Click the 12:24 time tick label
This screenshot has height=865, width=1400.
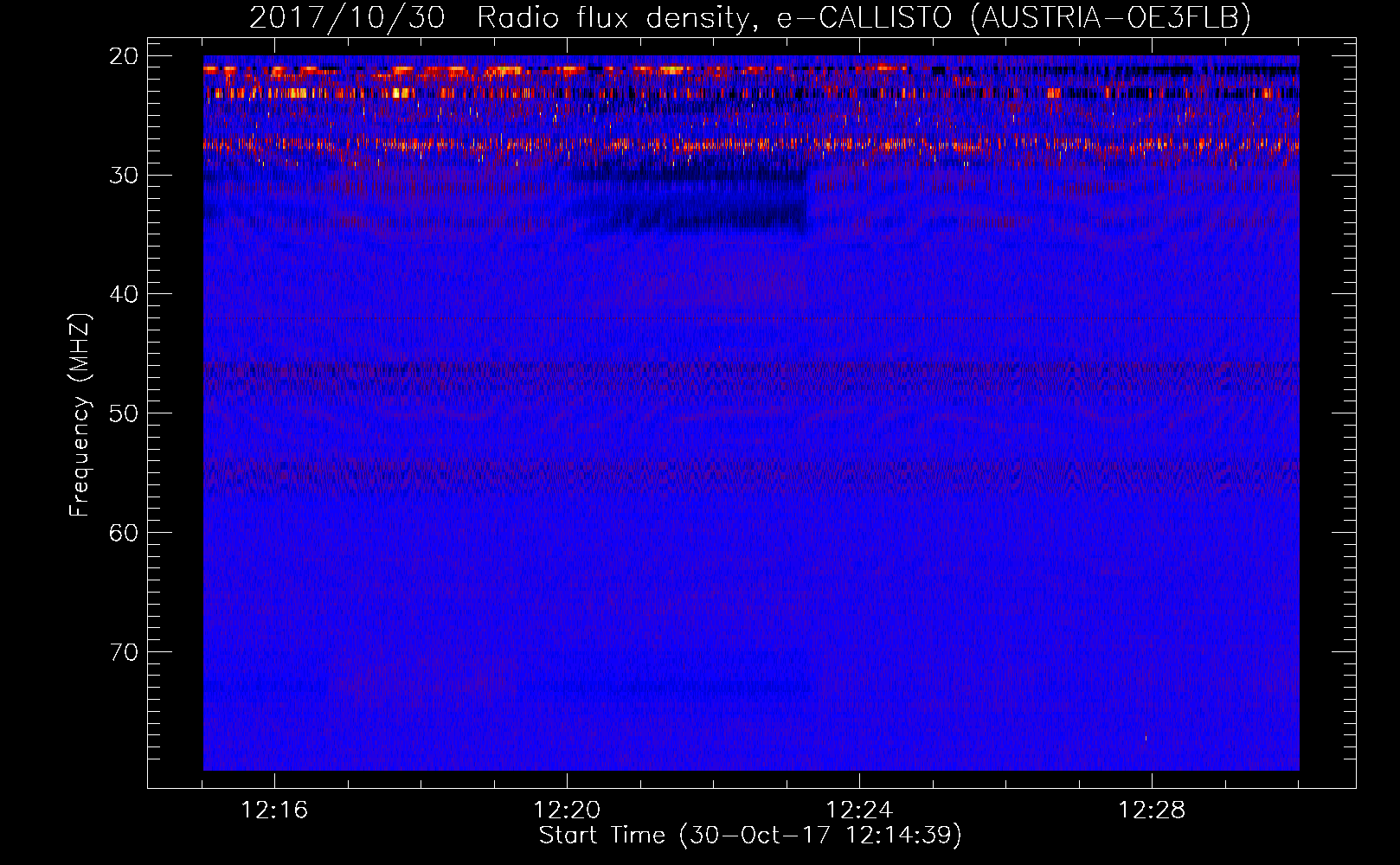[x=859, y=811]
